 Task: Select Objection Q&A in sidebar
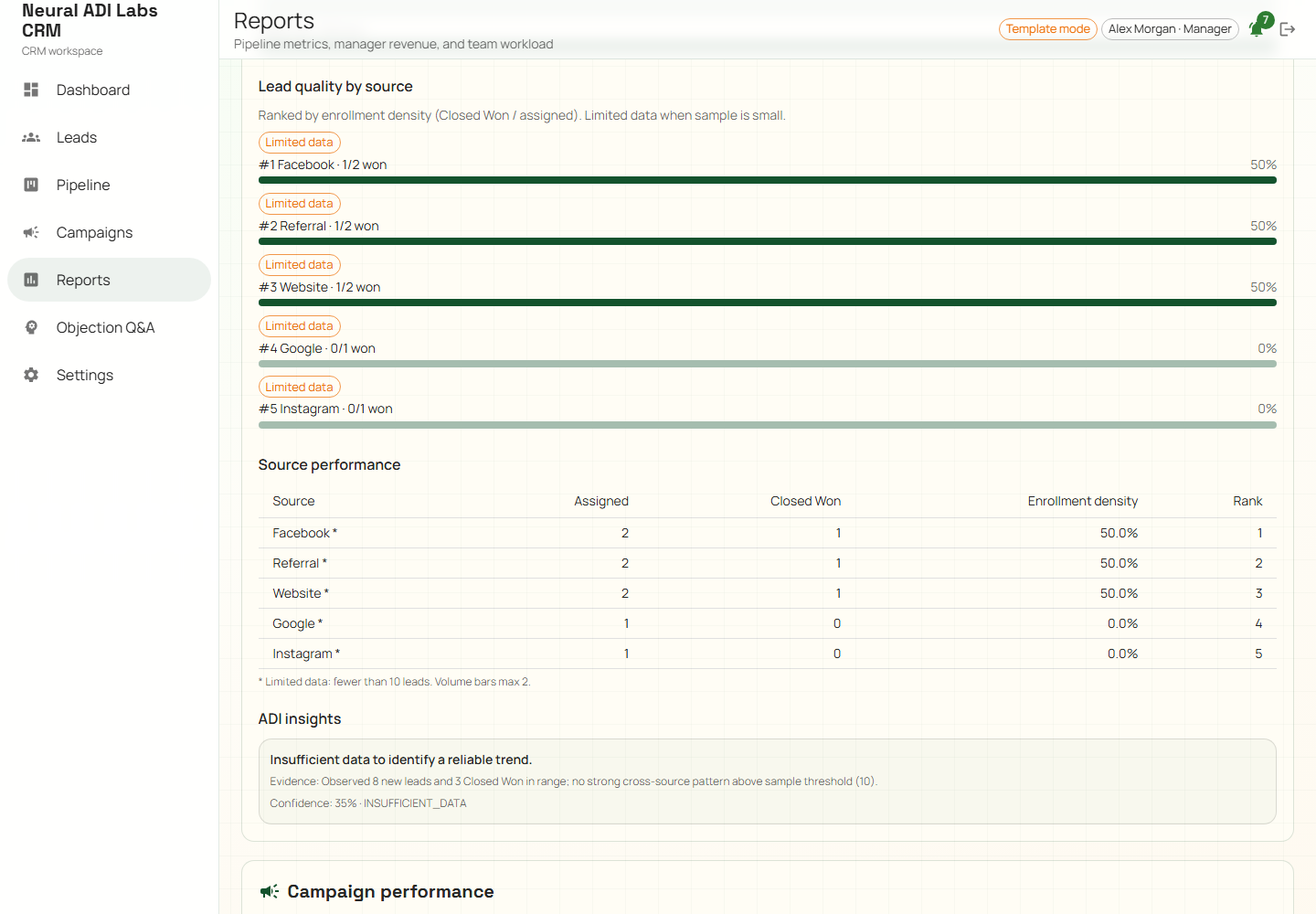[109, 327]
